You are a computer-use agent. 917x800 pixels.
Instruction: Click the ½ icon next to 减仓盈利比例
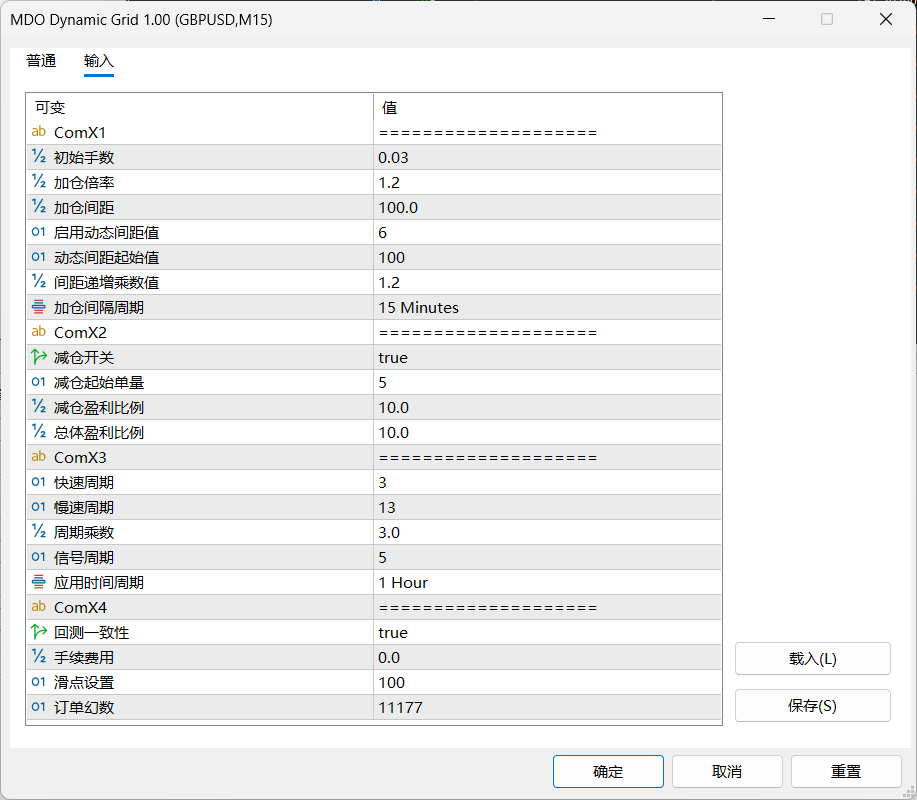[x=39, y=407]
